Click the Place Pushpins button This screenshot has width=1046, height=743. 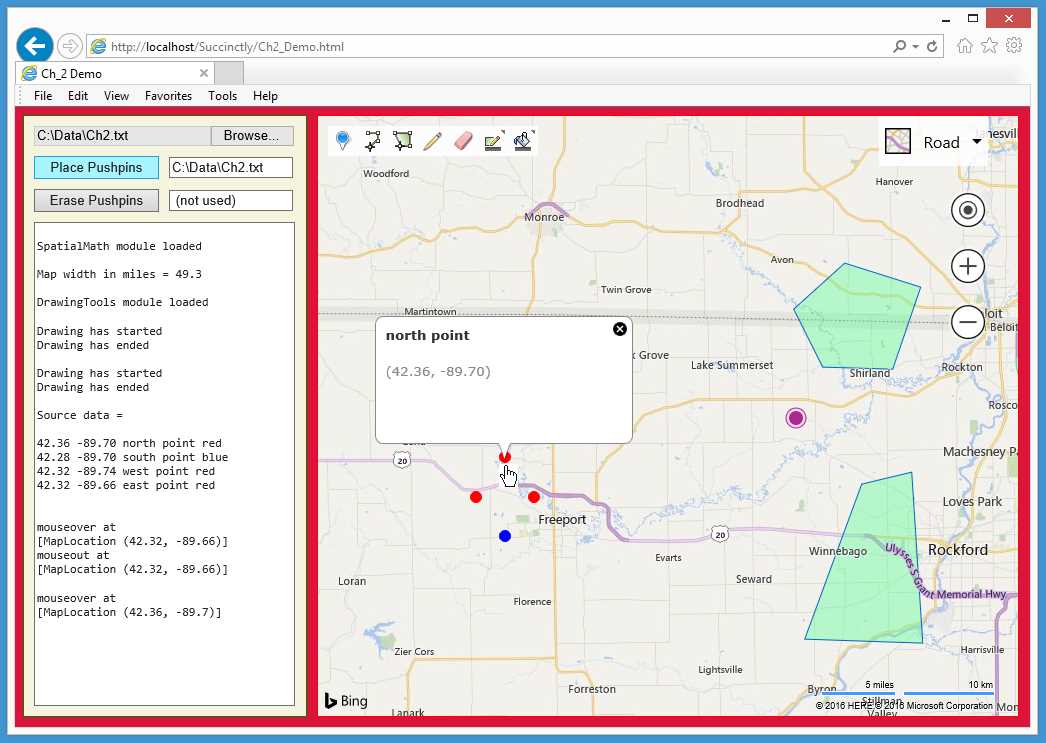click(96, 167)
